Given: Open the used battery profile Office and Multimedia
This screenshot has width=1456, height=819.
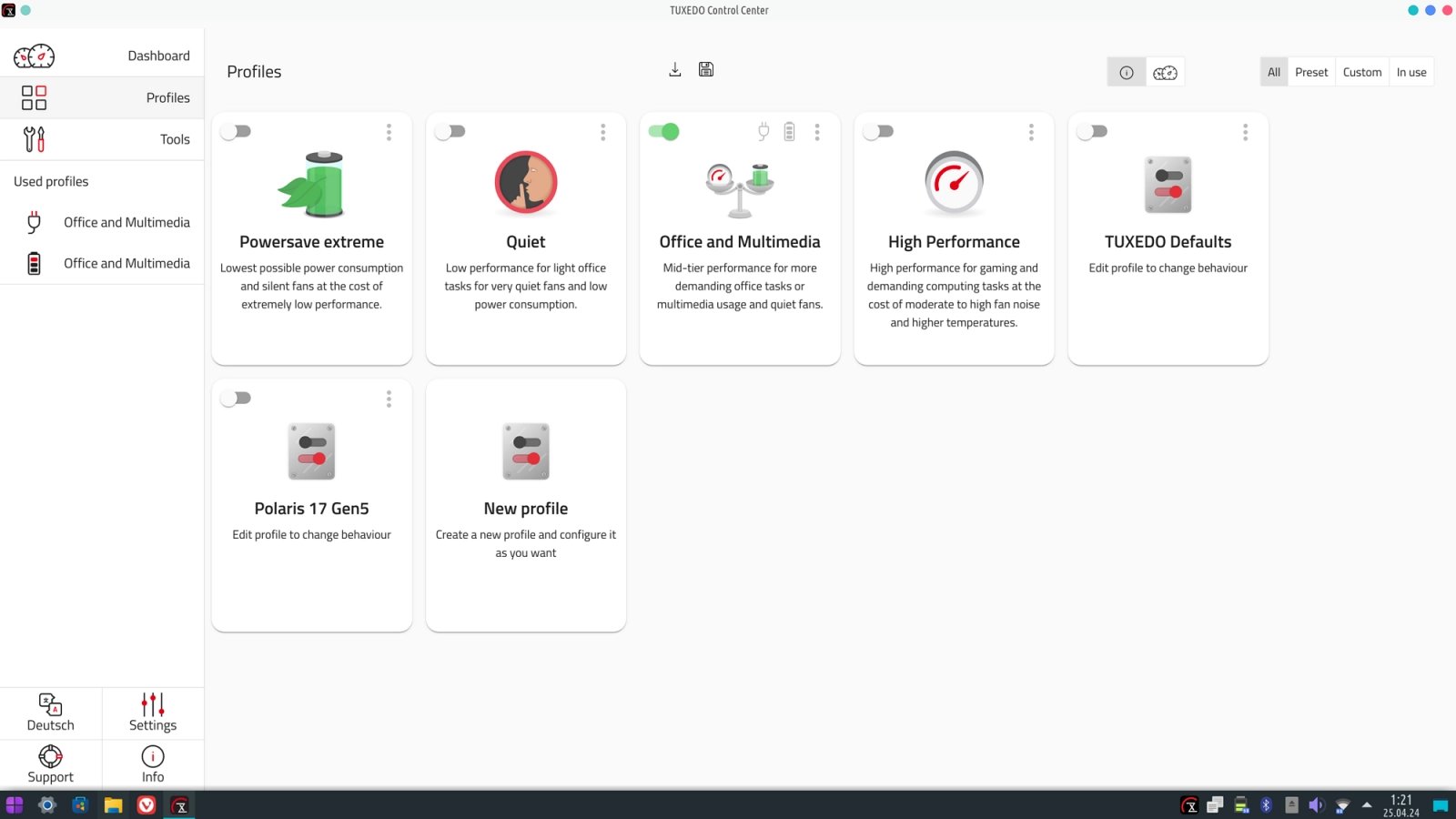Looking at the screenshot, I should point(102,264).
